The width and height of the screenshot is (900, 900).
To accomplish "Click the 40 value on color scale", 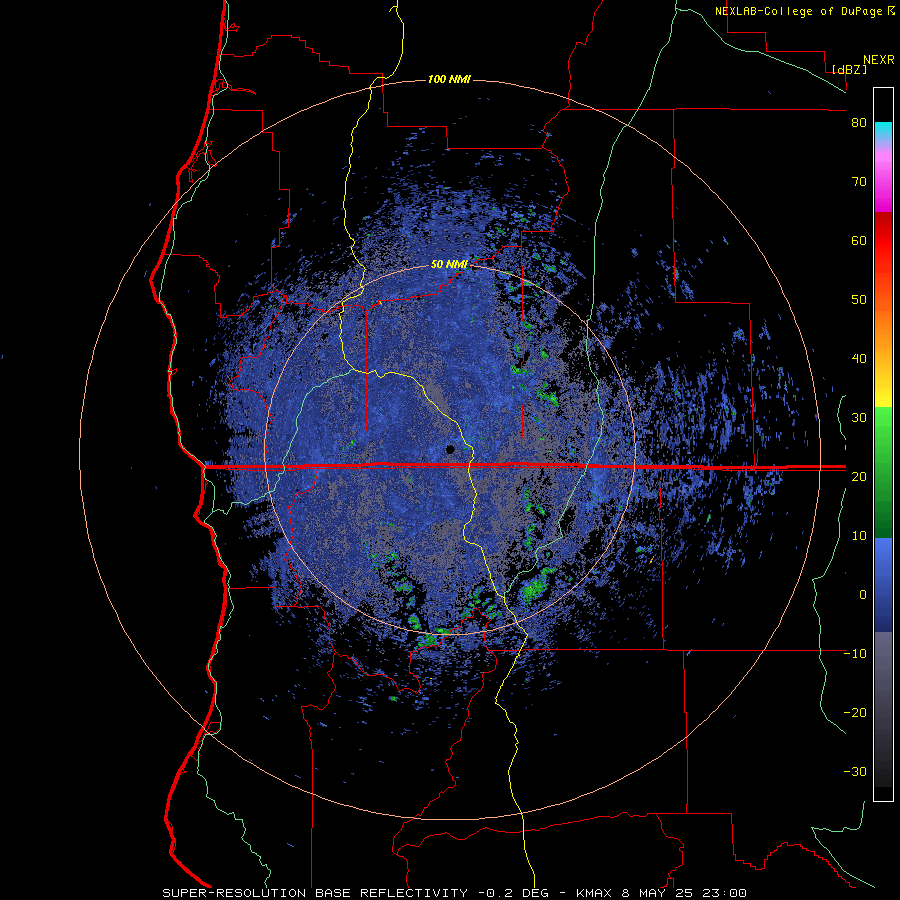I will point(859,359).
